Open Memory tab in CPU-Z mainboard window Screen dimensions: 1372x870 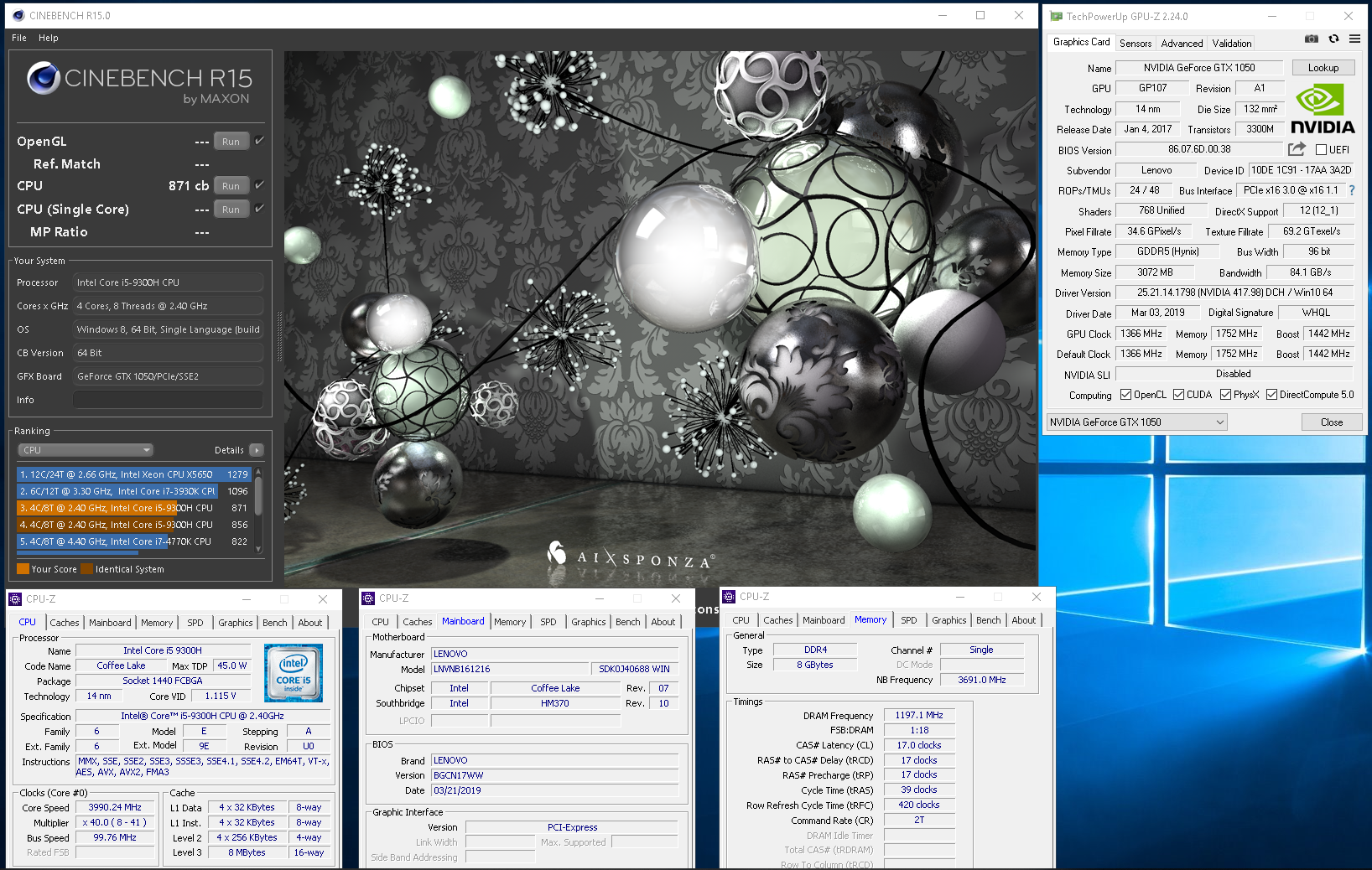click(x=510, y=622)
